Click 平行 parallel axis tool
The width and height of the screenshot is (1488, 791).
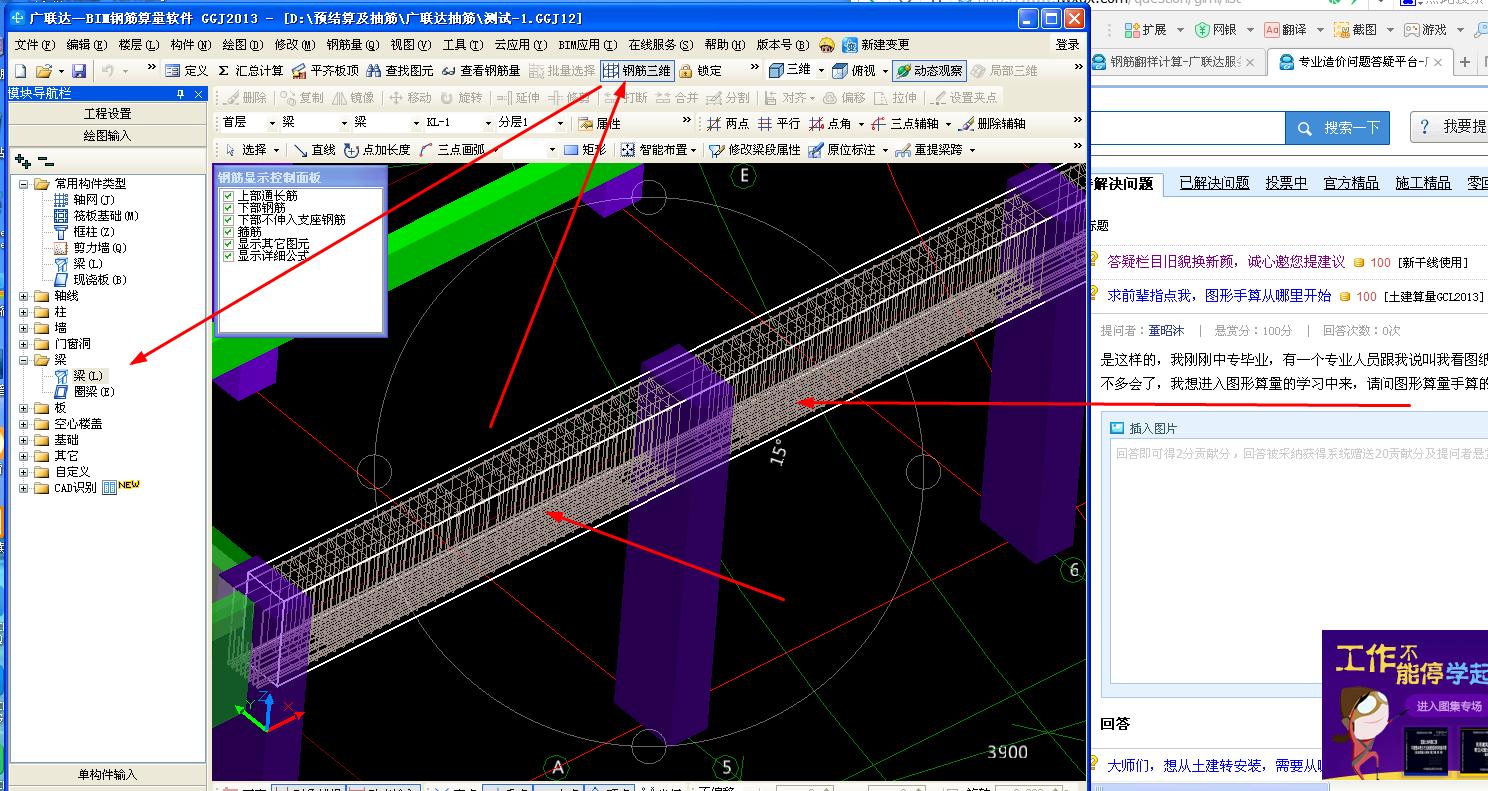[779, 124]
